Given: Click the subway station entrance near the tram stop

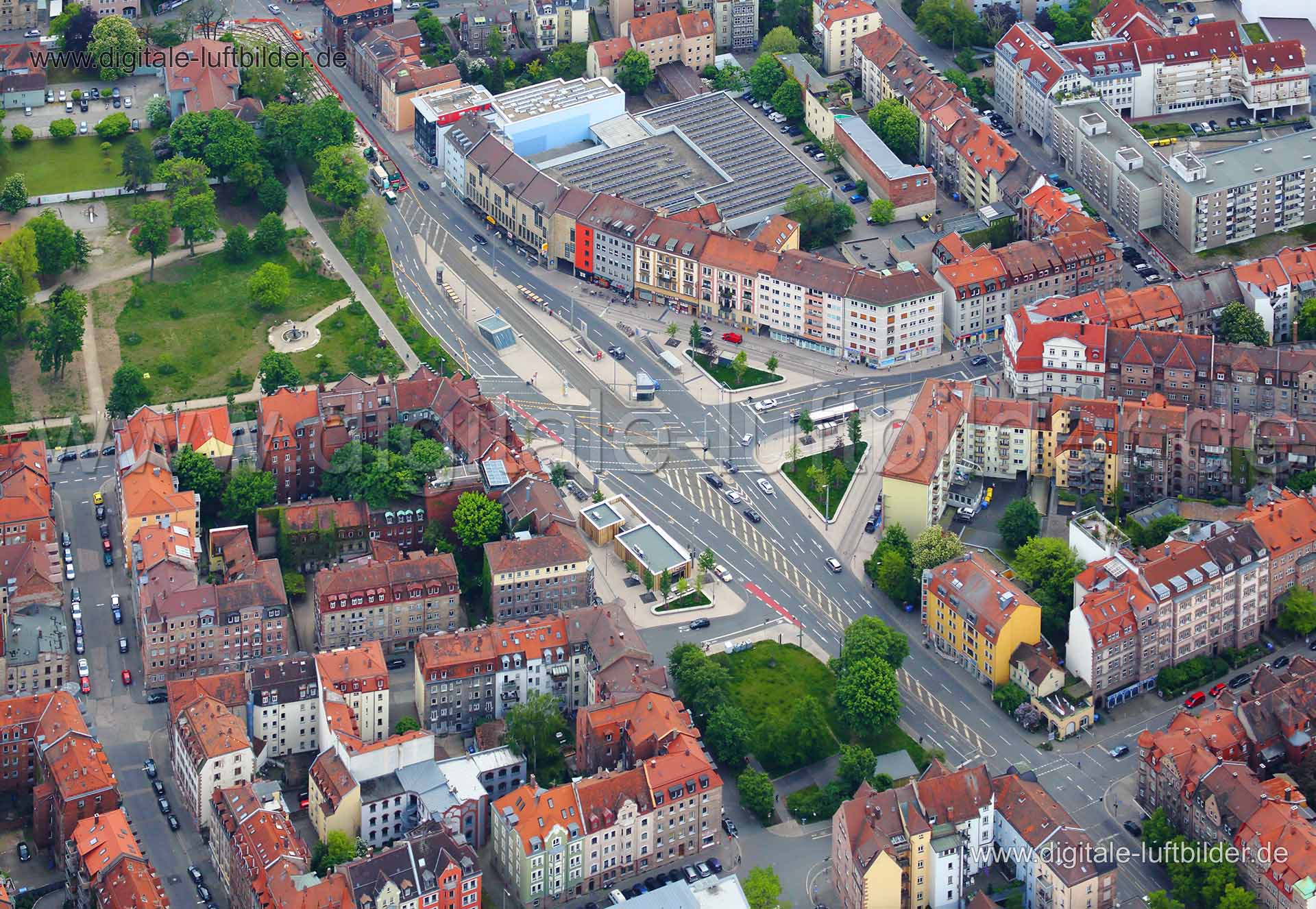Looking at the screenshot, I should (495, 333).
